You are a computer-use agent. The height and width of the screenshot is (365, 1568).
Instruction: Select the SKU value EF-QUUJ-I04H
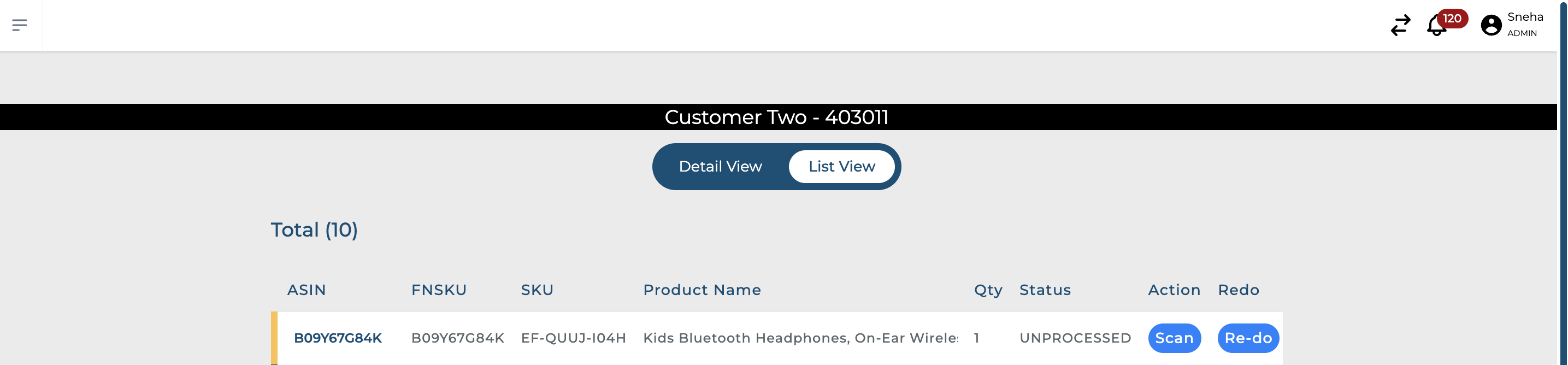coord(574,338)
